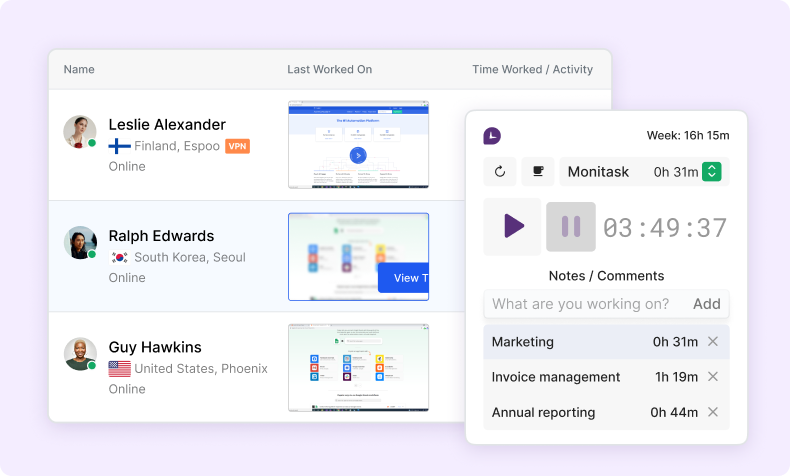
Task: Select the Annual reporting note
Action: pos(606,412)
